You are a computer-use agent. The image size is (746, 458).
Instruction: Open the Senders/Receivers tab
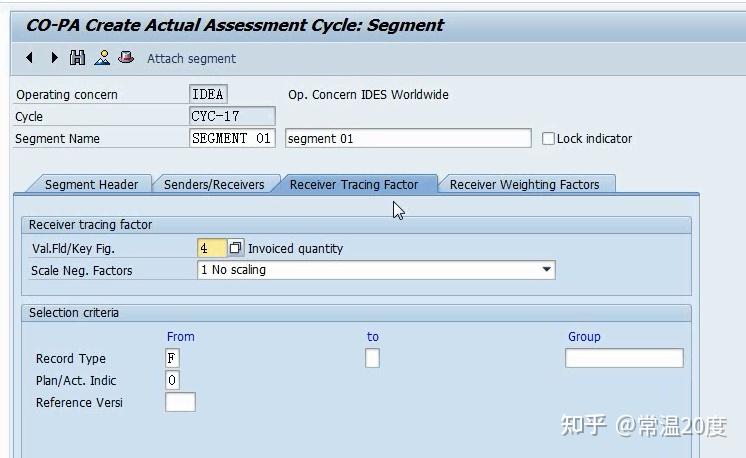click(x=214, y=184)
